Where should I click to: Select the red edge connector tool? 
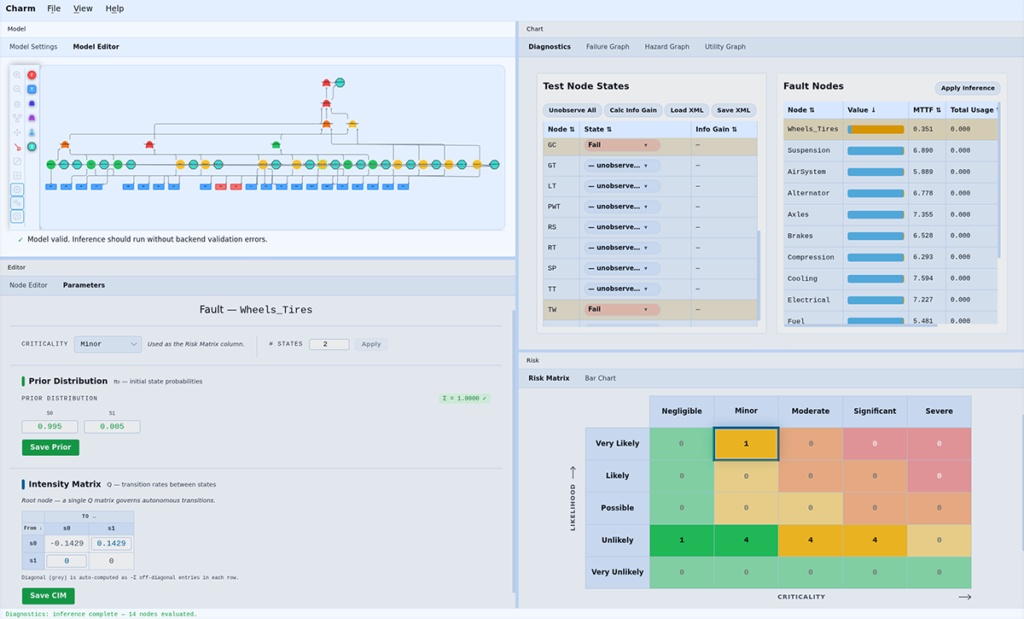pyautogui.click(x=17, y=147)
